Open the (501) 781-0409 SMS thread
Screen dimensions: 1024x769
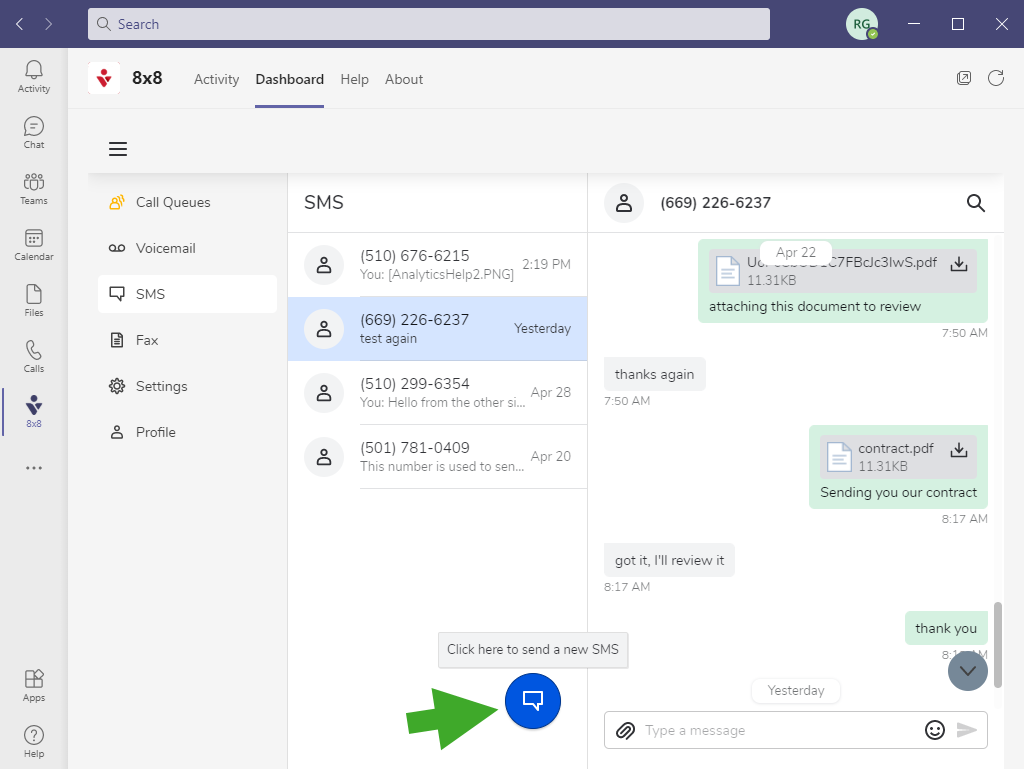[437, 456]
